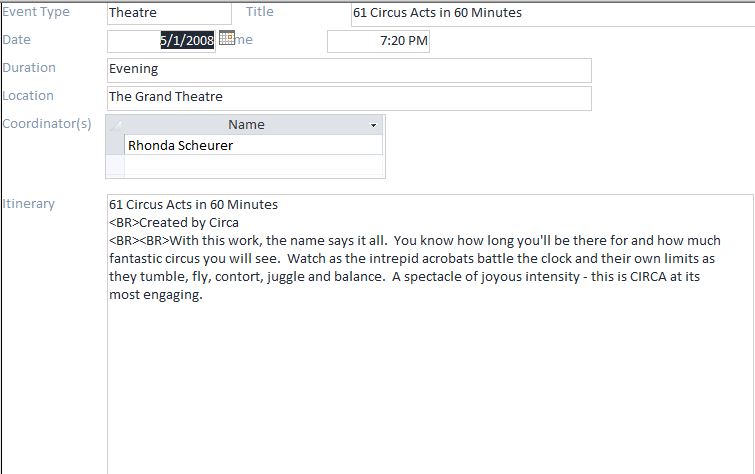Screen dimensions: 755x474
Task: Click the 'most engaging.' itinerary line
Action: [x=156, y=295]
